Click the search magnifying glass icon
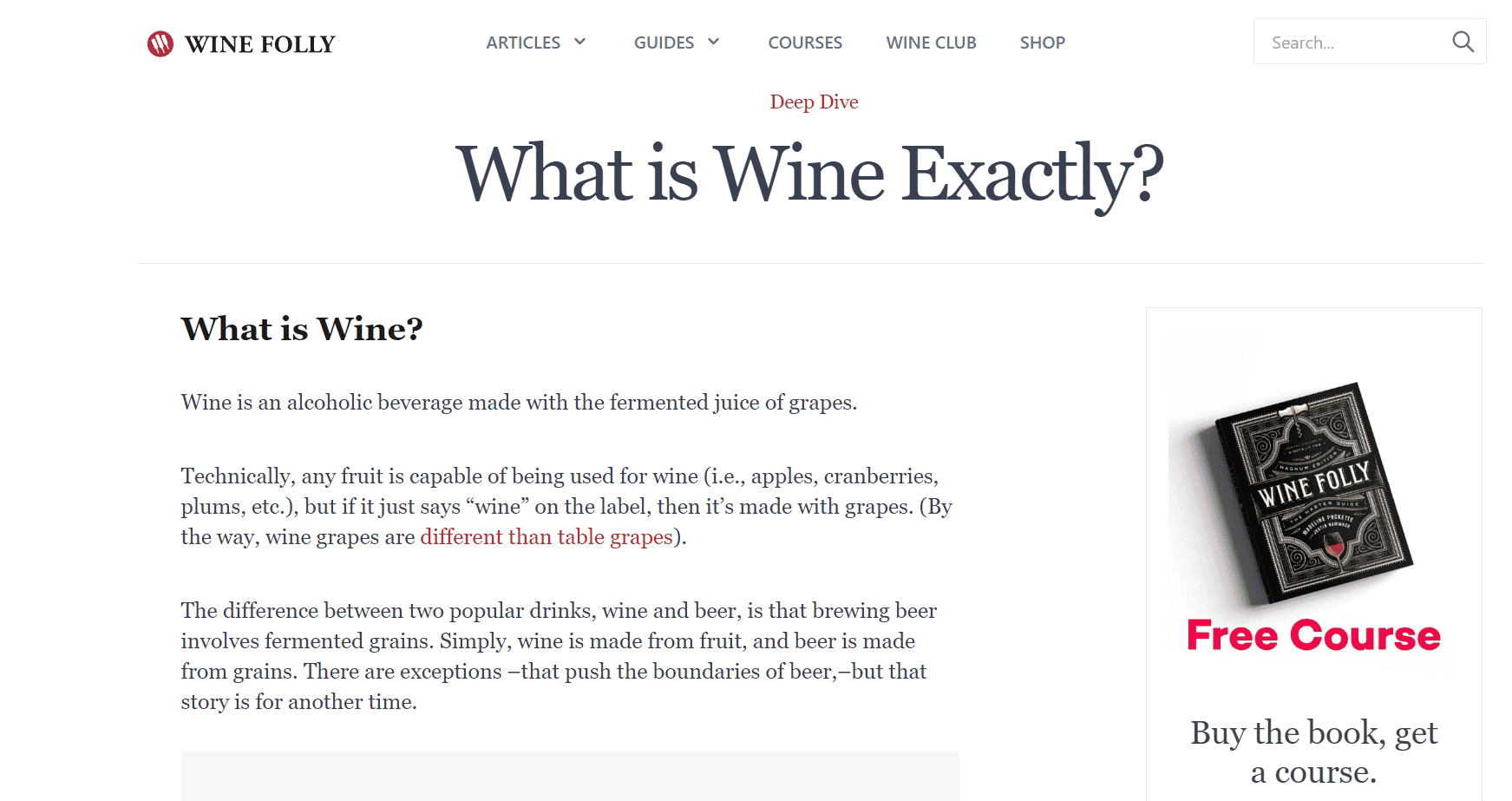The width and height of the screenshot is (1512, 801). pyautogui.click(x=1463, y=42)
